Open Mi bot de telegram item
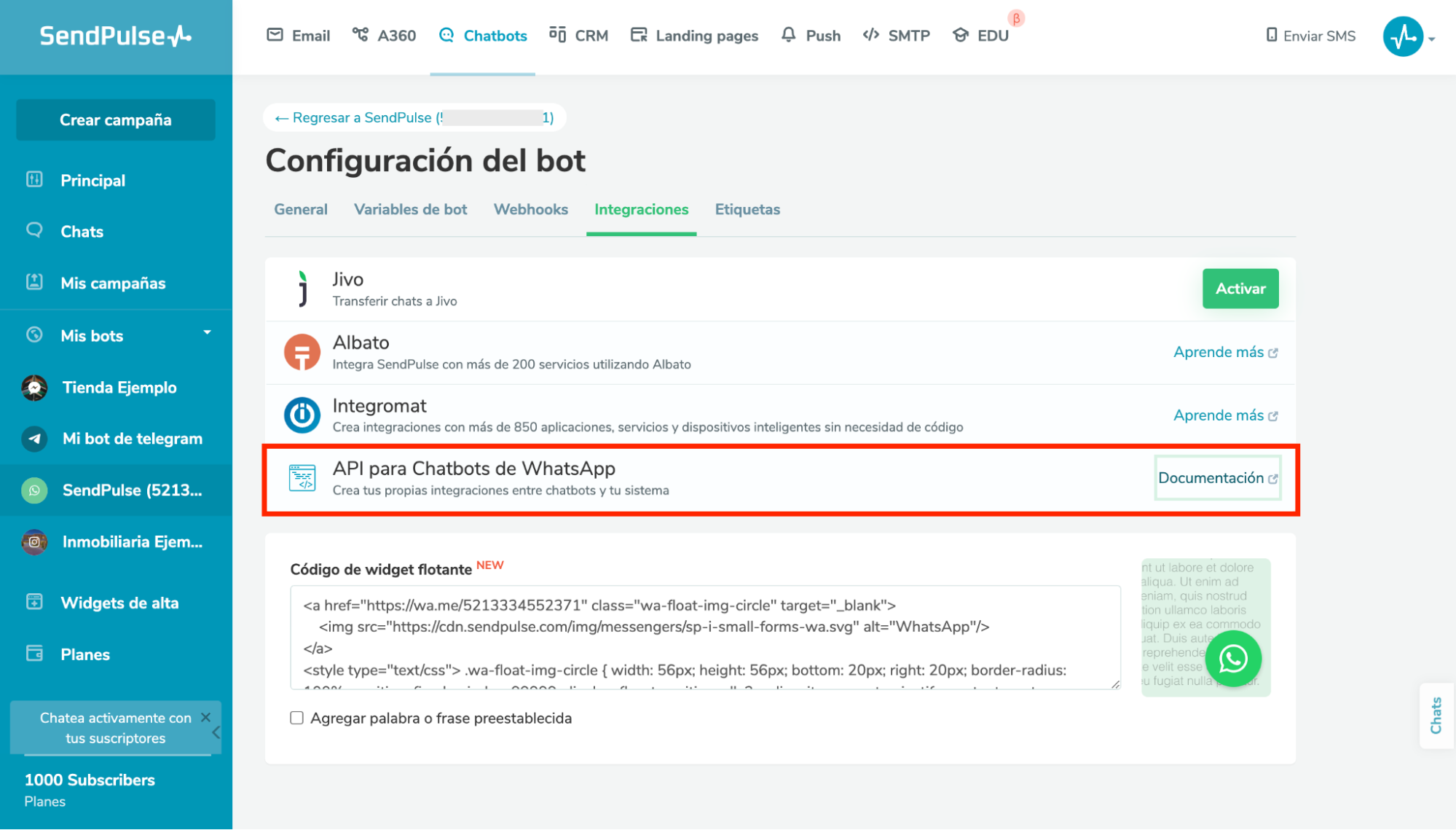 point(116,439)
